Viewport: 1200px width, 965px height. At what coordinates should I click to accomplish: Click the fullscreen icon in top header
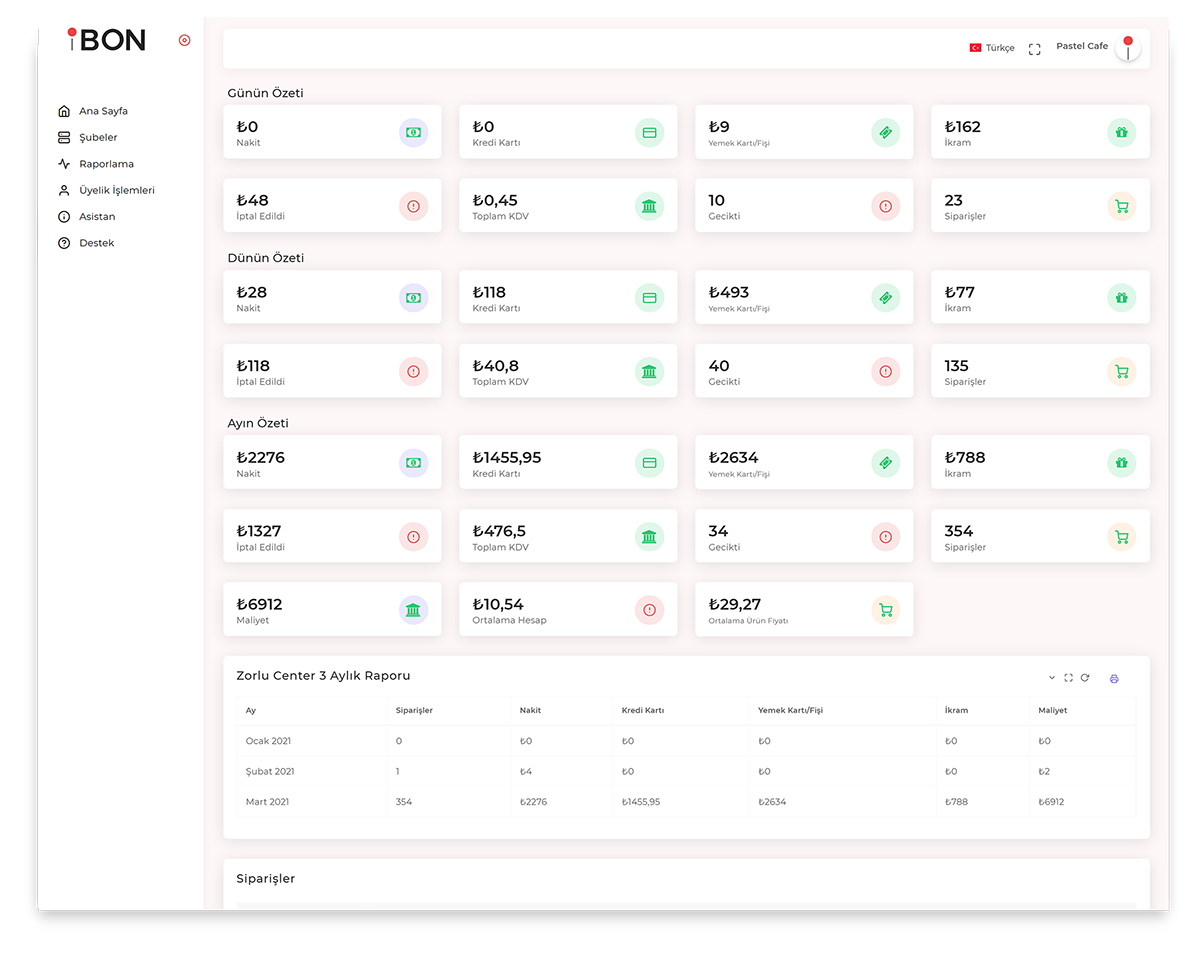coord(1034,49)
